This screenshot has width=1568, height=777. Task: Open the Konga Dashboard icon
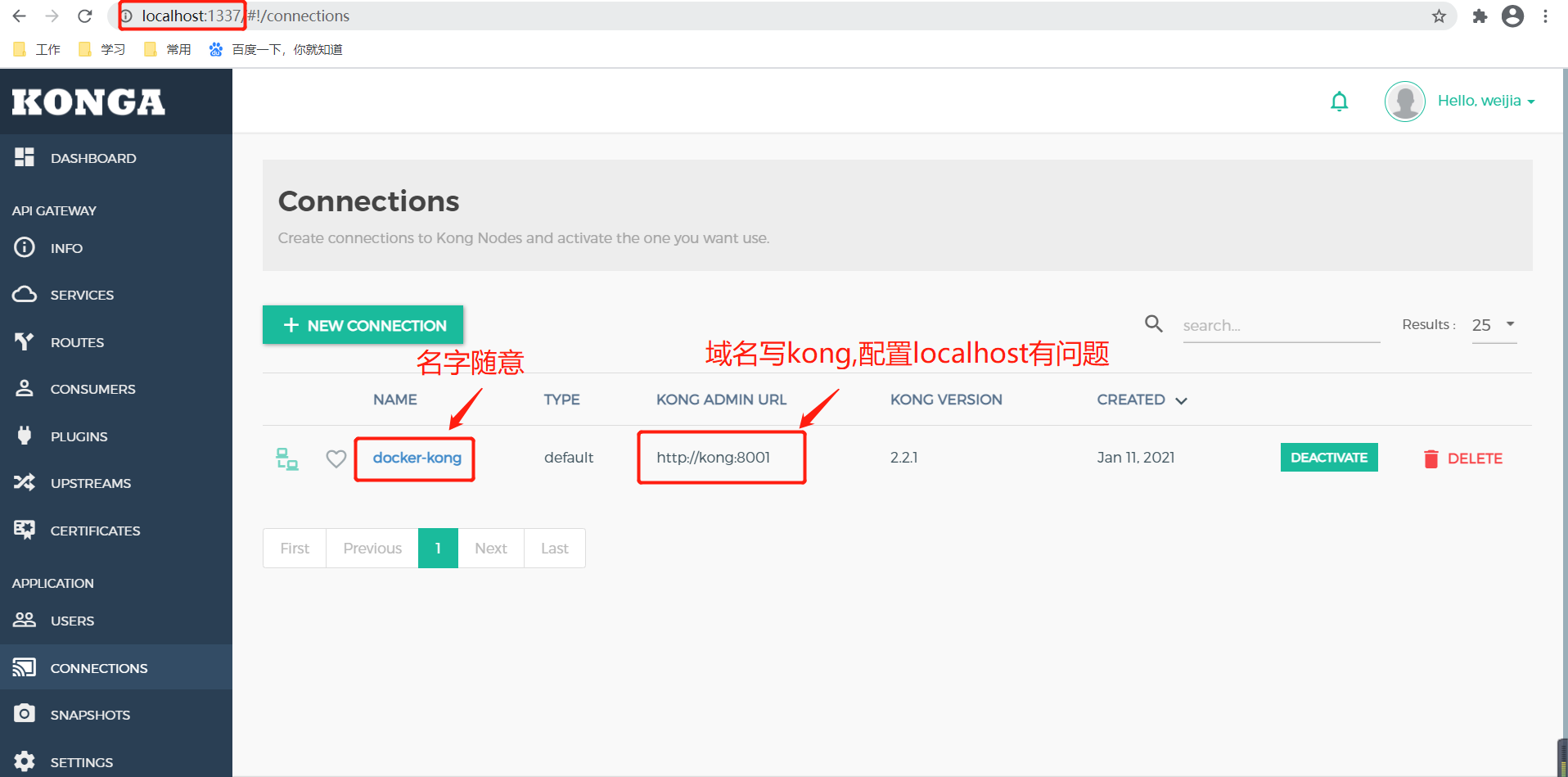tap(25, 156)
